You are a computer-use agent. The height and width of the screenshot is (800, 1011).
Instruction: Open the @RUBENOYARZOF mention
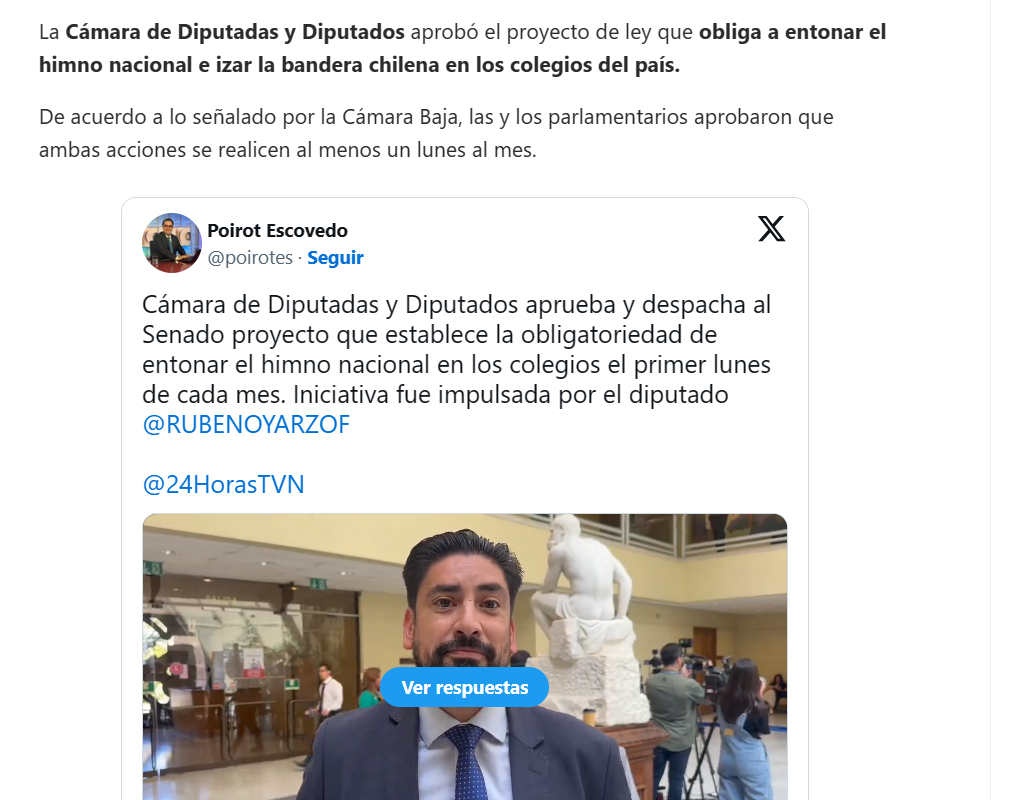coord(246,424)
